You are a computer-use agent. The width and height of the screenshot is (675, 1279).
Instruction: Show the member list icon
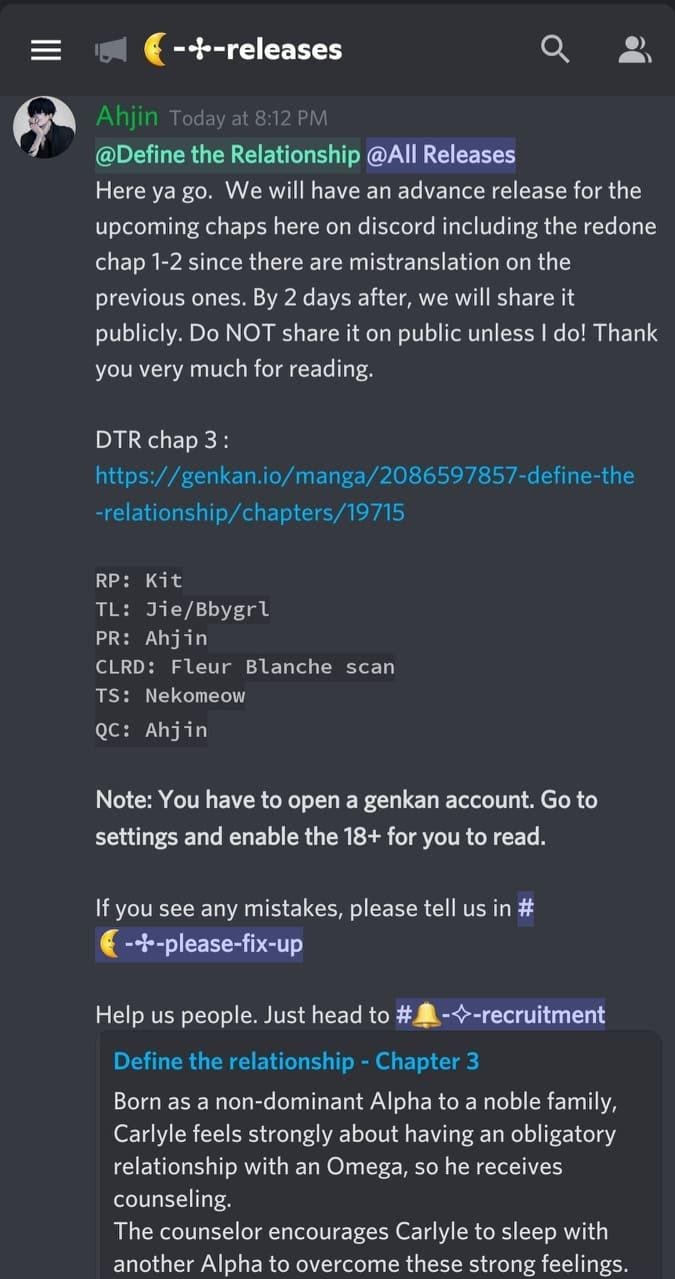click(x=634, y=49)
